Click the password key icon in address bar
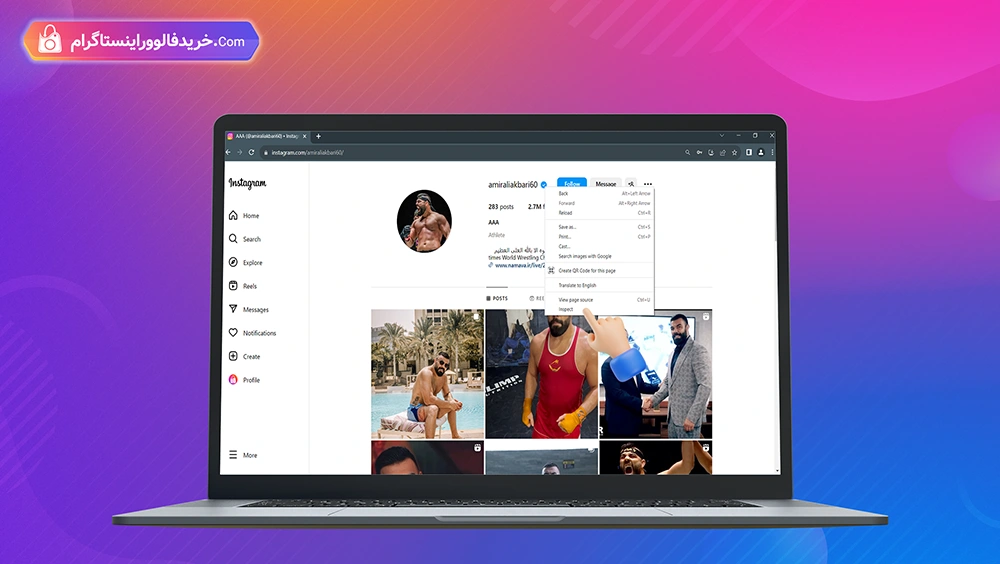Viewport: 1000px width, 564px height. [700, 152]
